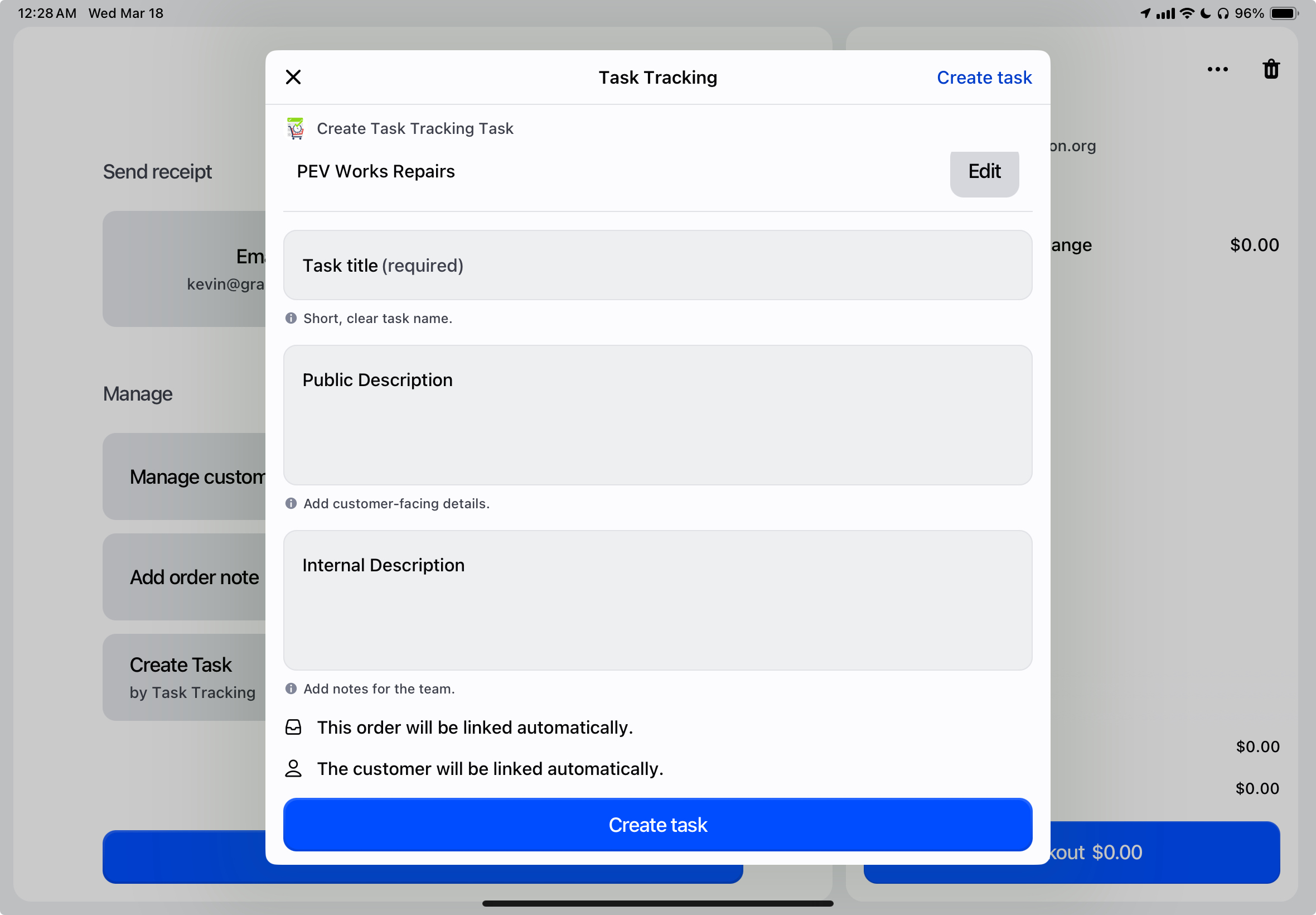
Task: Click the cellular signal bars icon
Action: 1165,13
